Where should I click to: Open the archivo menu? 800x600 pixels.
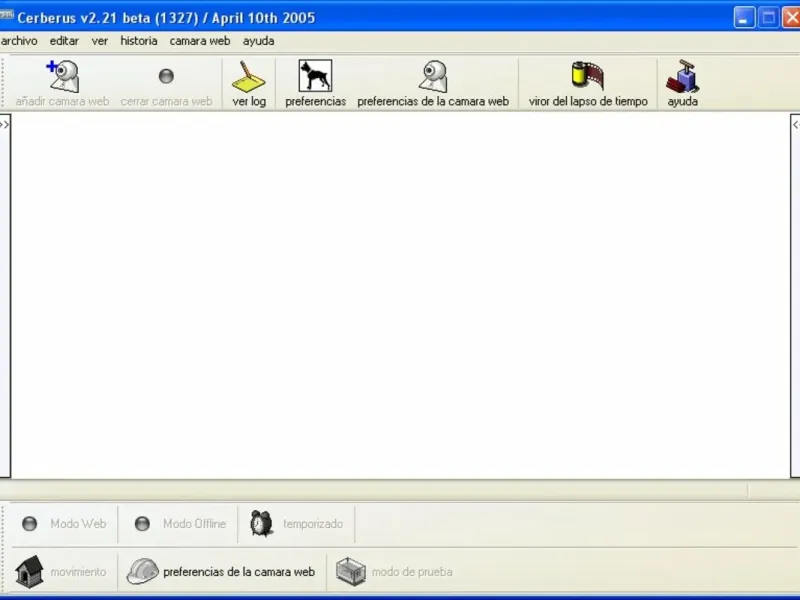coord(19,41)
